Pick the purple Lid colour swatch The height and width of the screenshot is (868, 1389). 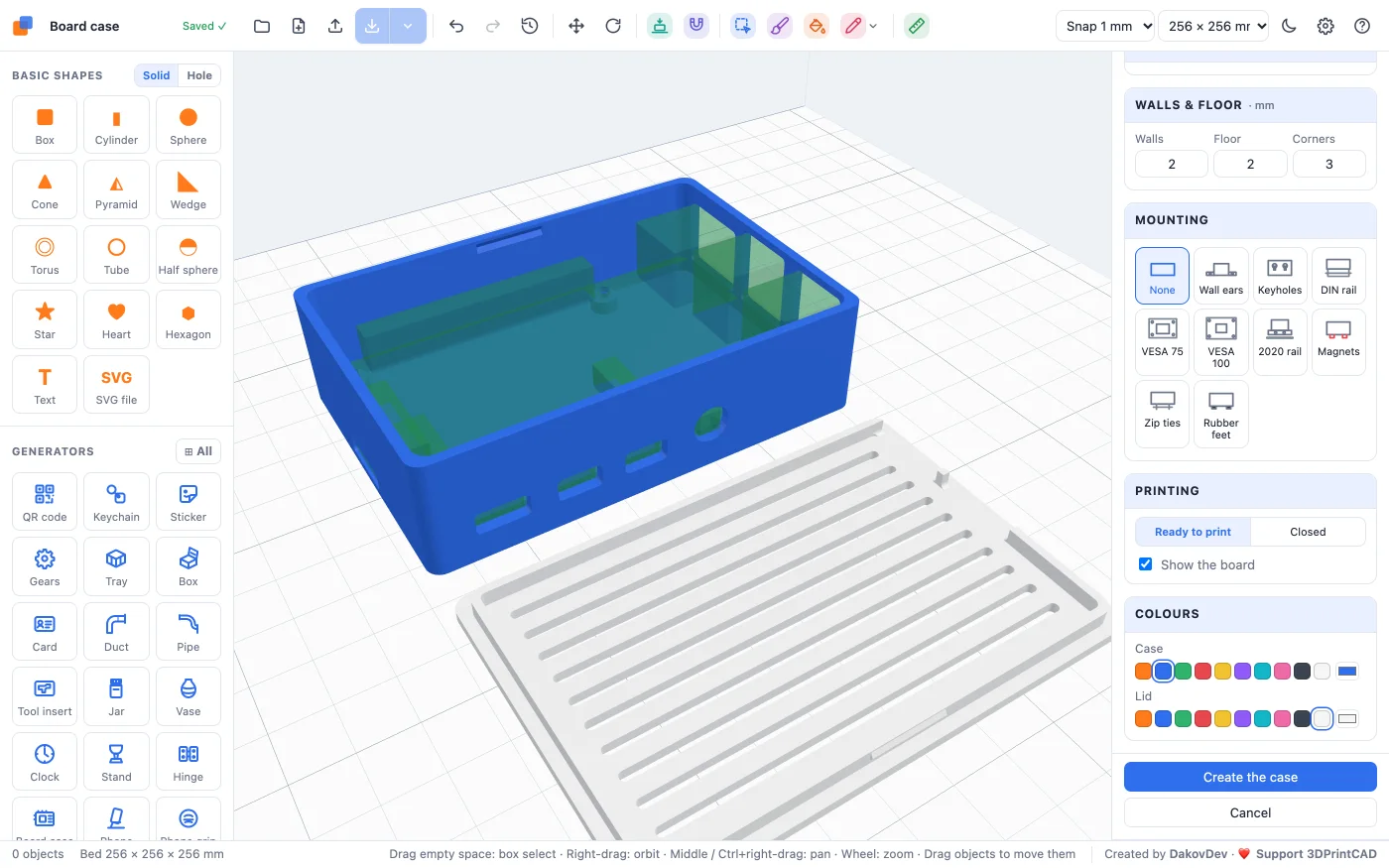click(1242, 719)
